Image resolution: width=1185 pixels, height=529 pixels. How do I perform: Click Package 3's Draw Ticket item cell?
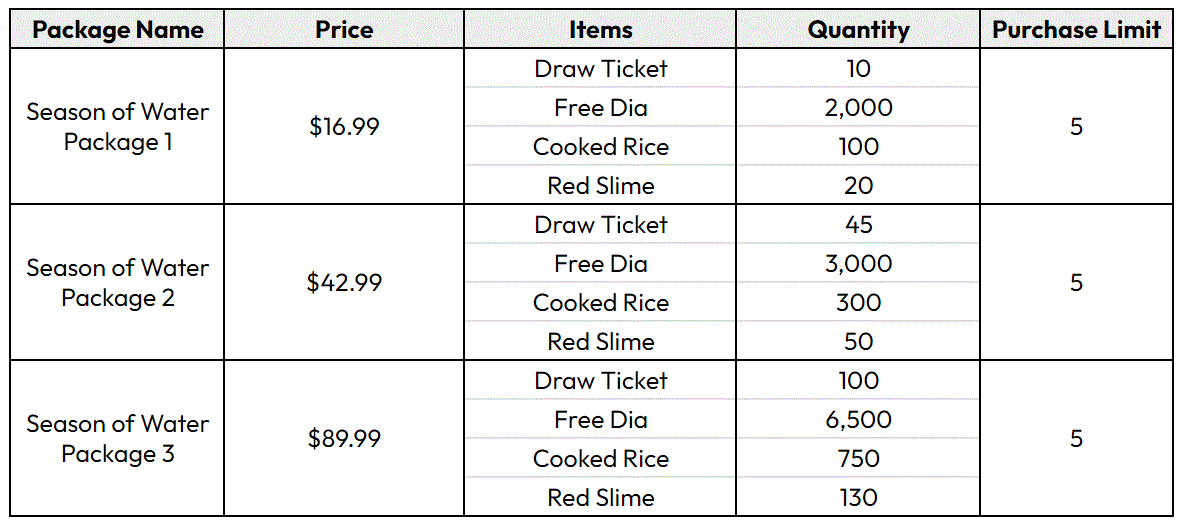(600, 380)
